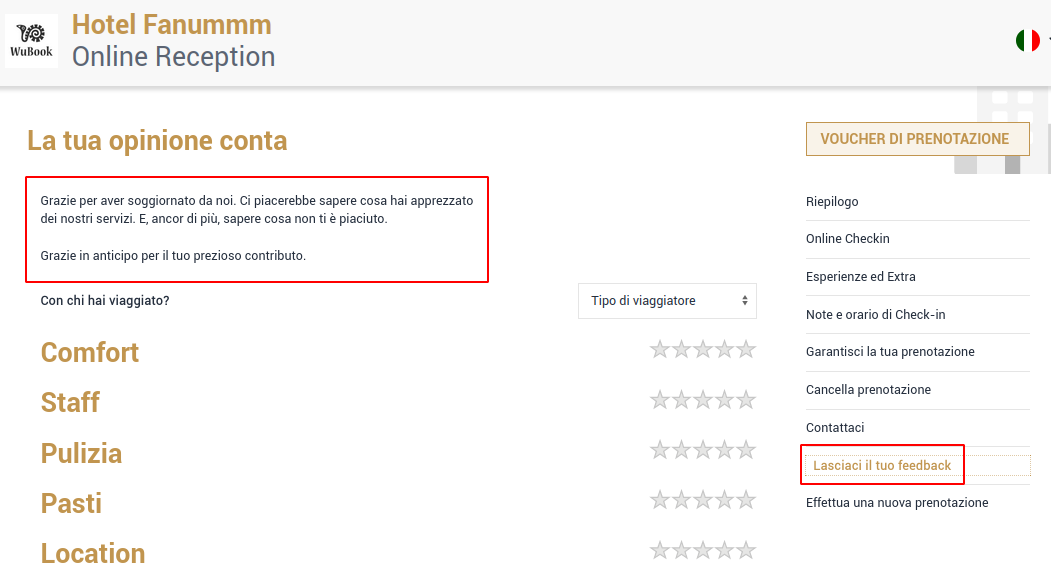Give Location a two-star rating
This screenshot has height=579, width=1051.
click(682, 550)
